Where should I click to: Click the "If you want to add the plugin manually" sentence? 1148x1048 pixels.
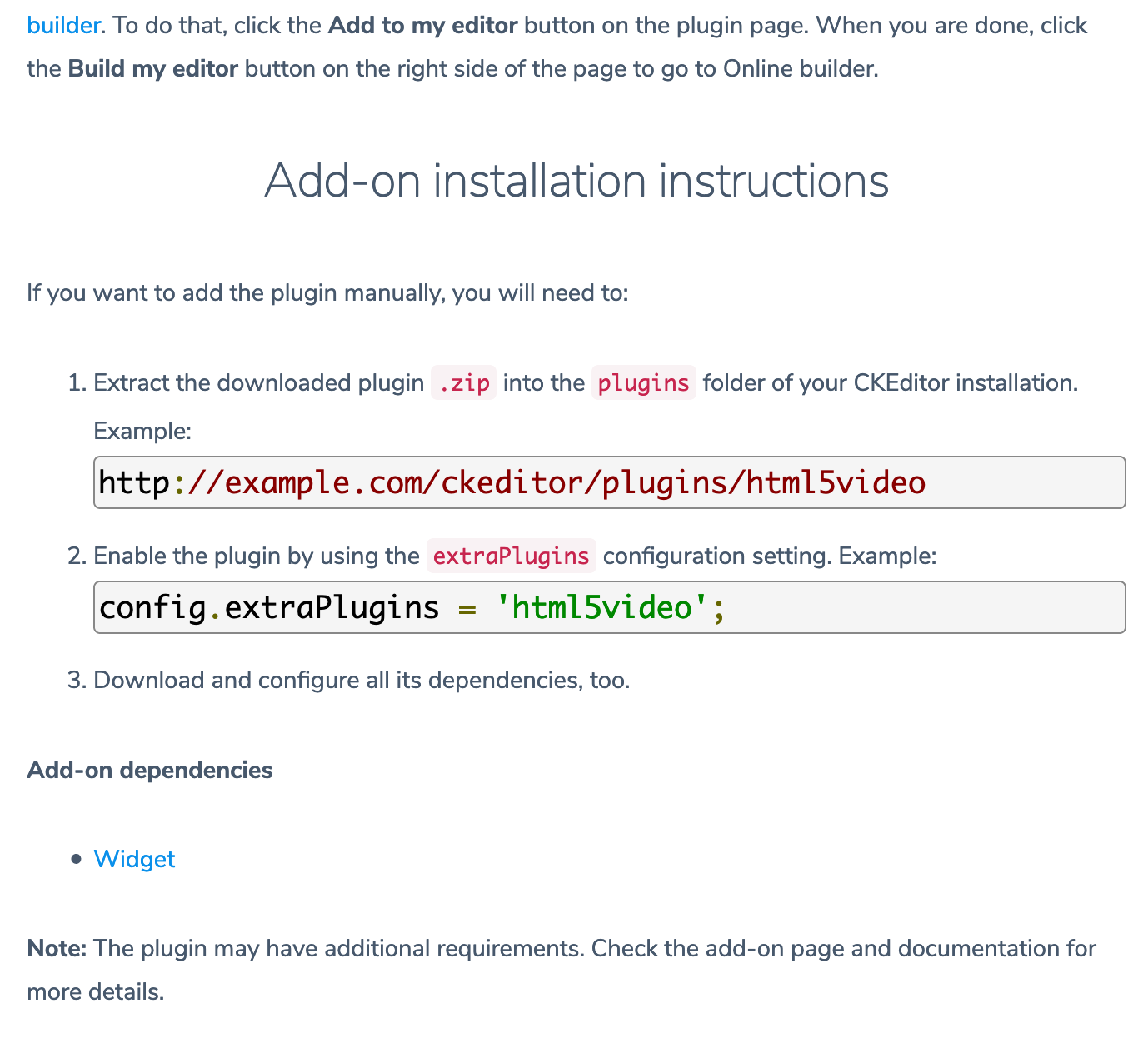(327, 293)
